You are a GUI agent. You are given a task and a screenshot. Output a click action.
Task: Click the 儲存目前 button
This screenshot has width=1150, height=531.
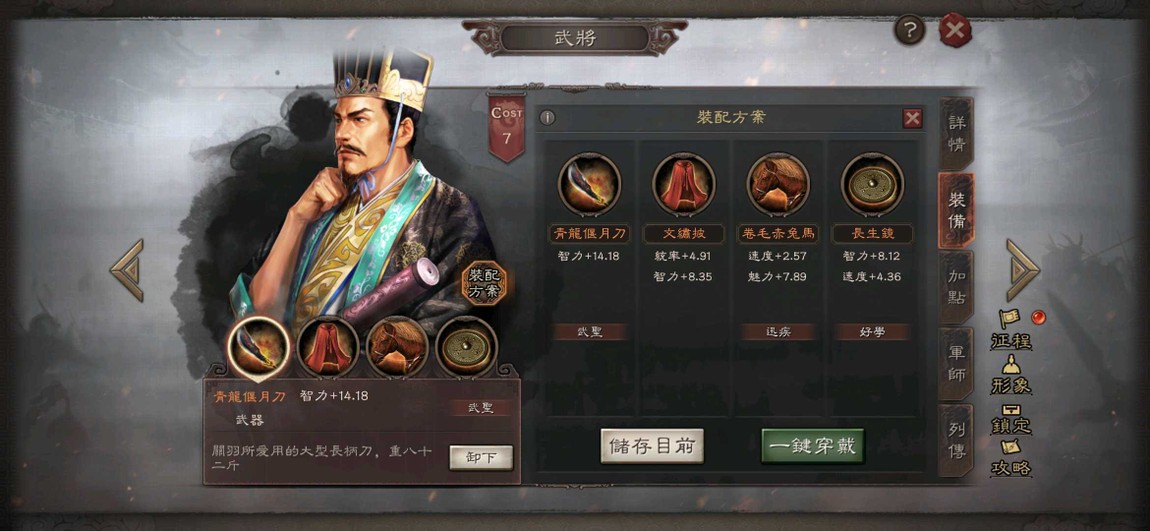click(x=652, y=446)
